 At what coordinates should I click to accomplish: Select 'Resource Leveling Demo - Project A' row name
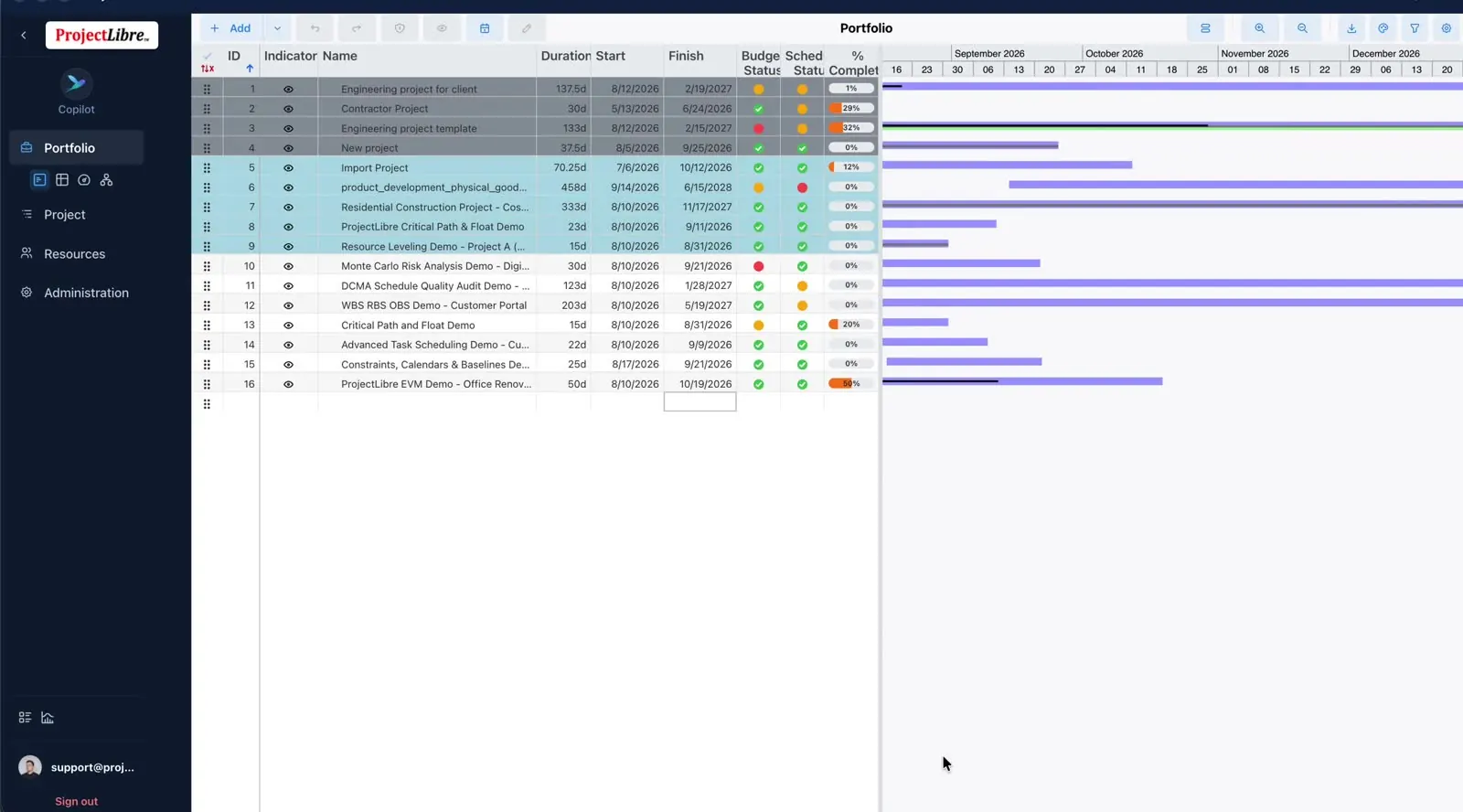click(x=432, y=247)
